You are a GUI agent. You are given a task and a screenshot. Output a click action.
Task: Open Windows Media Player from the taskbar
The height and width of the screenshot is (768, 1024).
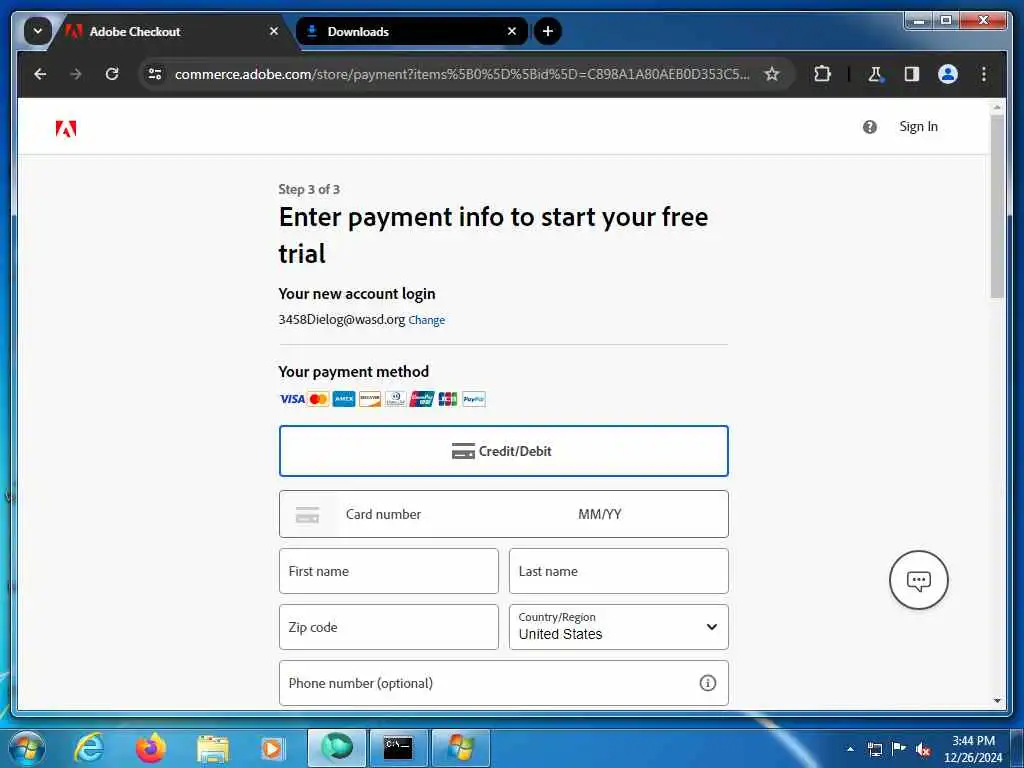(272, 749)
